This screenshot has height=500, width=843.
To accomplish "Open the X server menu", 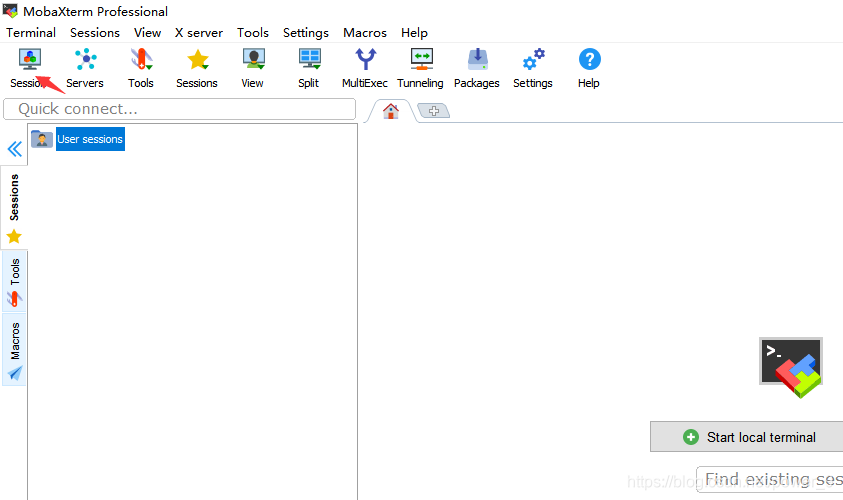I will click(x=198, y=33).
